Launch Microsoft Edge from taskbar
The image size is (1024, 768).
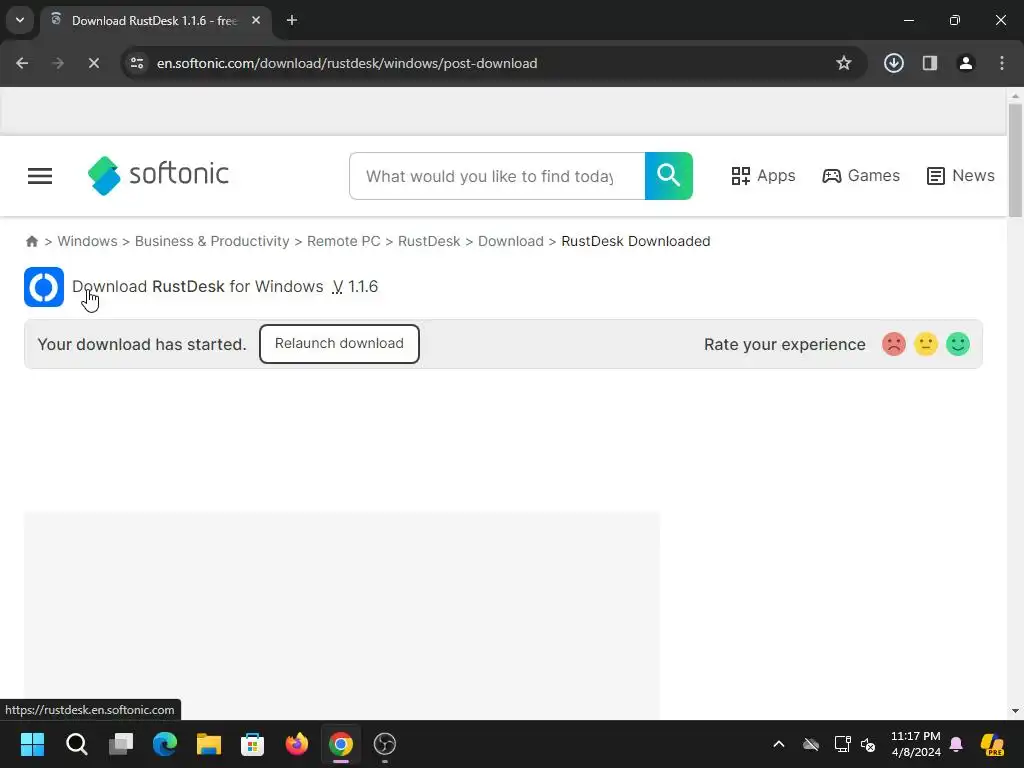[165, 744]
